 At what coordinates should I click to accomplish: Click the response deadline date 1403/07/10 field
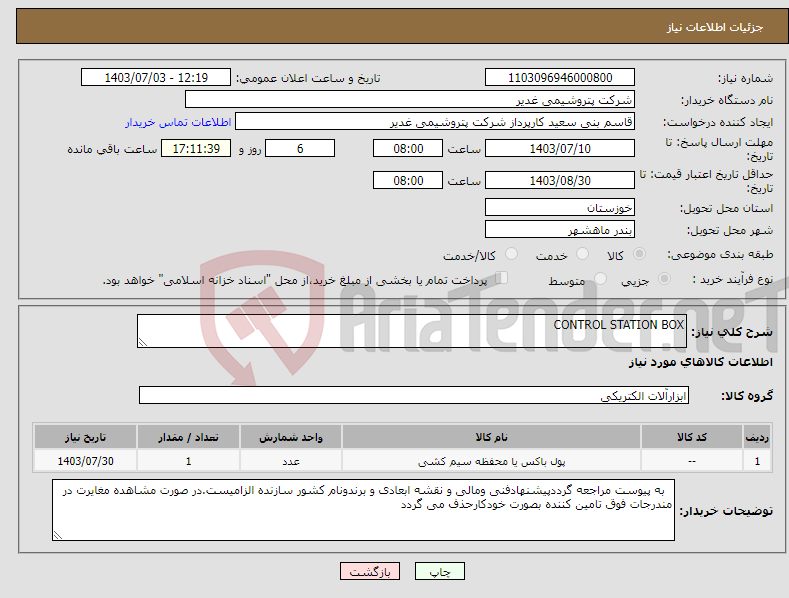pos(560,148)
